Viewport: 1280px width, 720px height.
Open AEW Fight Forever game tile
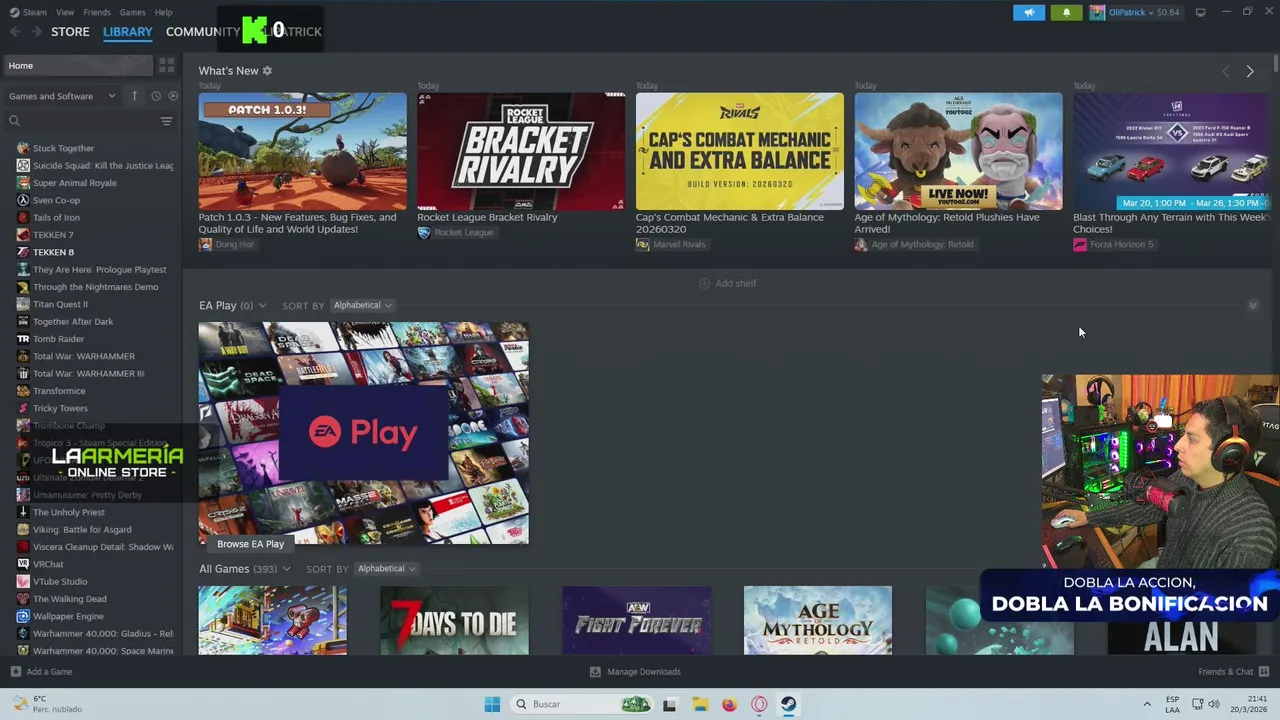[637, 621]
